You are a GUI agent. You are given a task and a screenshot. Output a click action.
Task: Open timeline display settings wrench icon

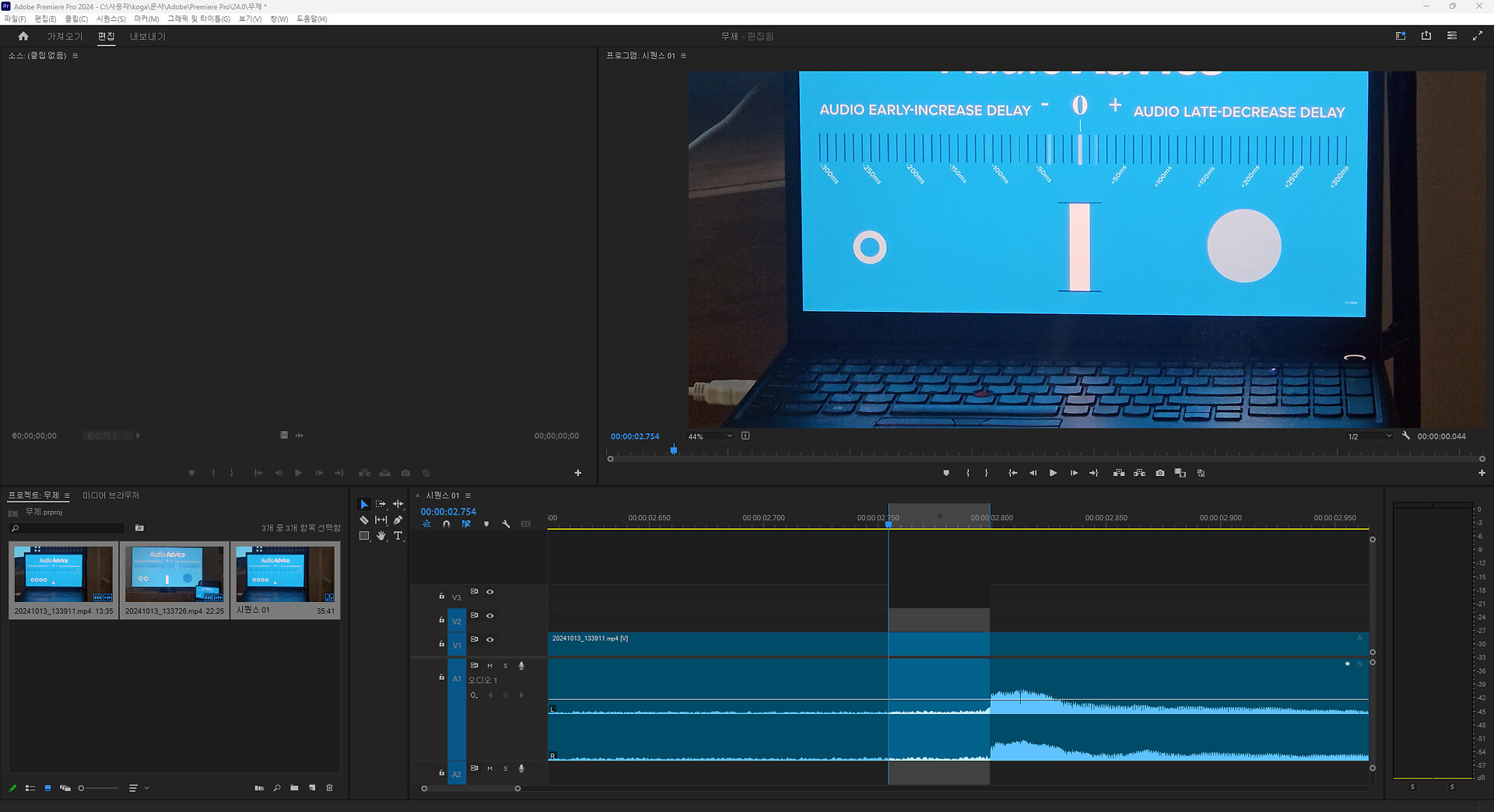[506, 524]
